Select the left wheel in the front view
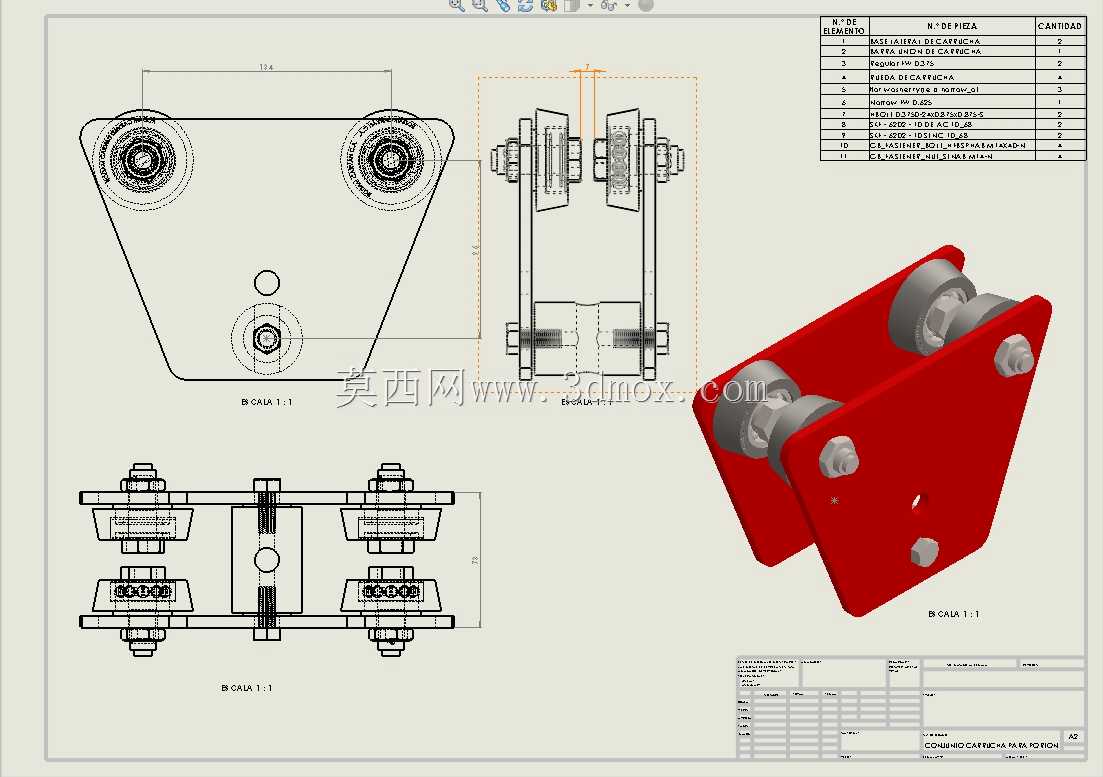 [x=141, y=159]
